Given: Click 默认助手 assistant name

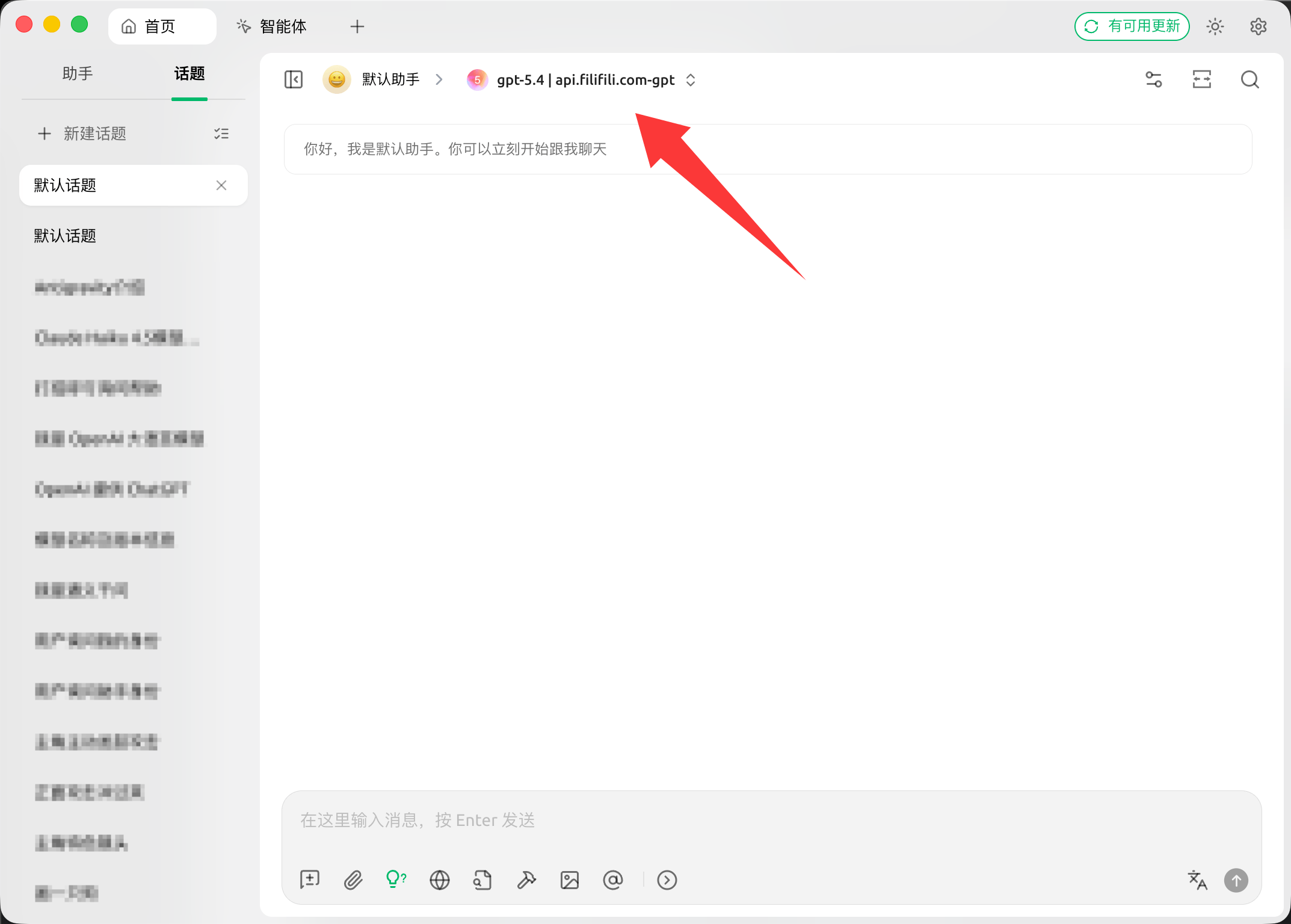Looking at the screenshot, I should coord(390,79).
